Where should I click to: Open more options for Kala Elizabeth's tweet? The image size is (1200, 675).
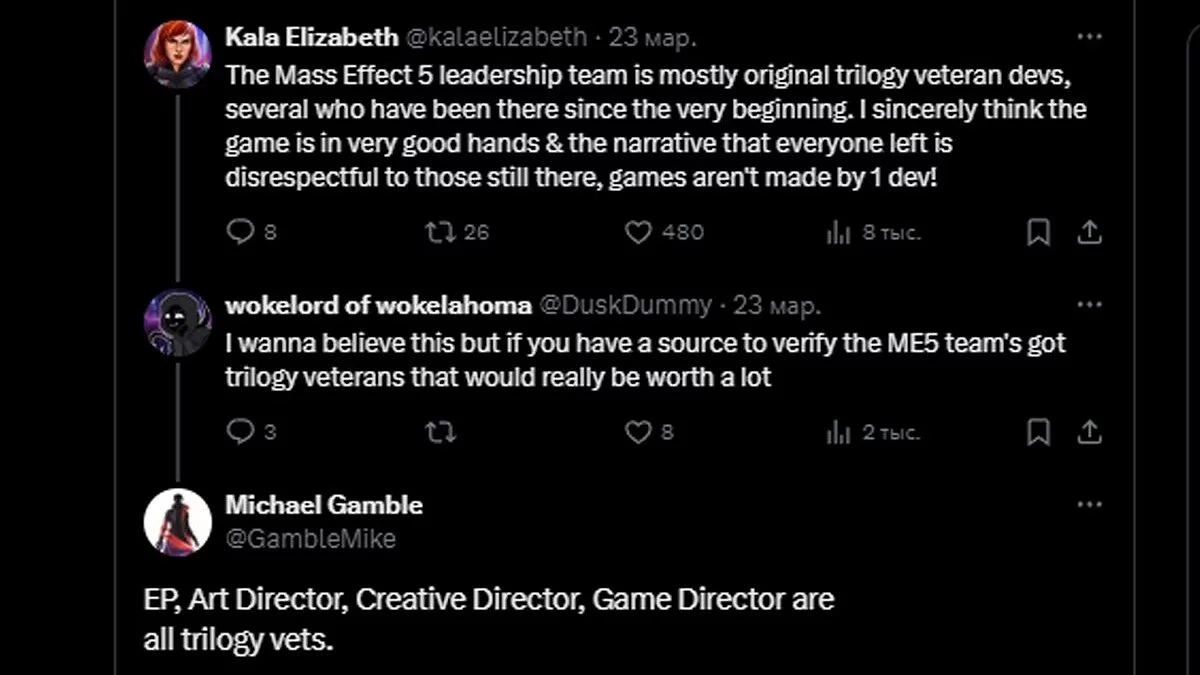(1089, 38)
